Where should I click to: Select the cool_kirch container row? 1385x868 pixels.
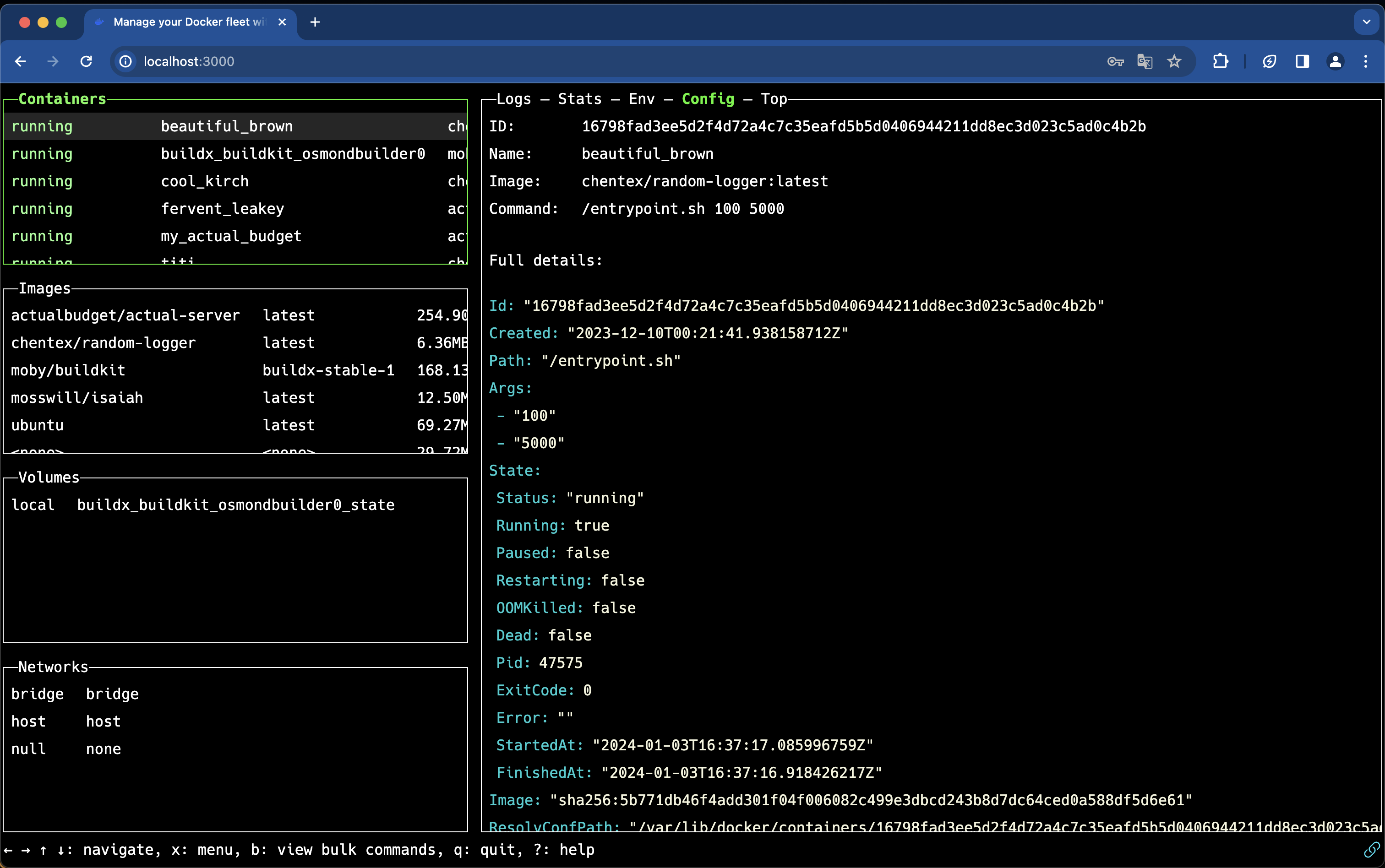pos(204,181)
